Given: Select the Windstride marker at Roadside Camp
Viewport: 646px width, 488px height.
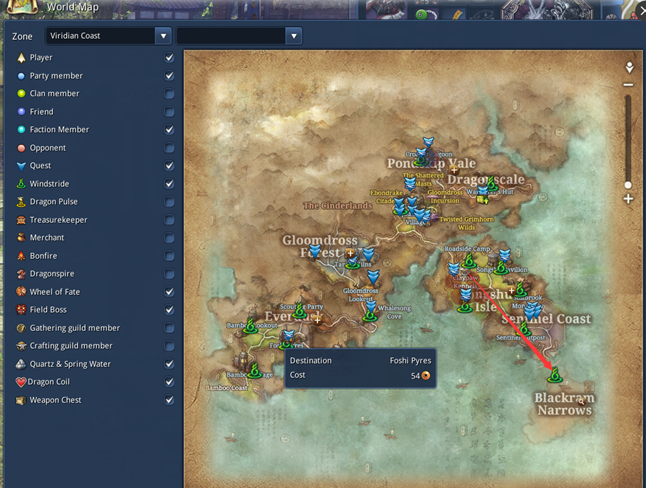Looking at the screenshot, I should (x=469, y=260).
